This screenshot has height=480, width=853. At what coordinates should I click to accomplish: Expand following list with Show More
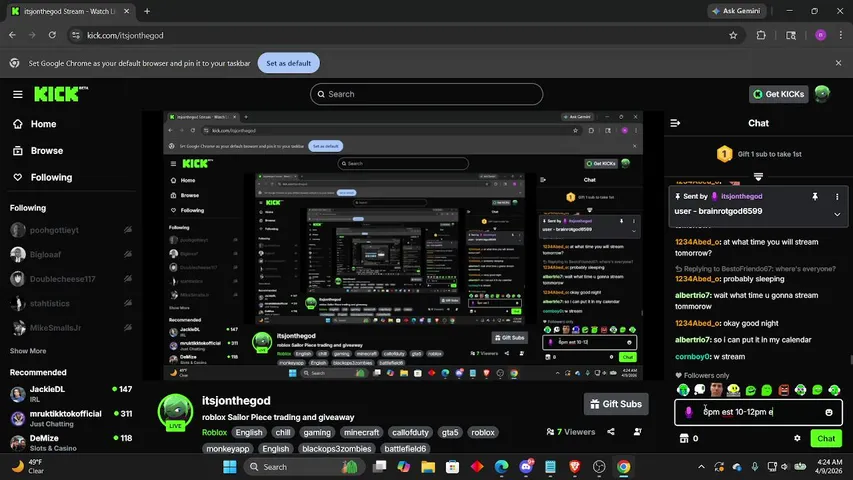(28, 351)
